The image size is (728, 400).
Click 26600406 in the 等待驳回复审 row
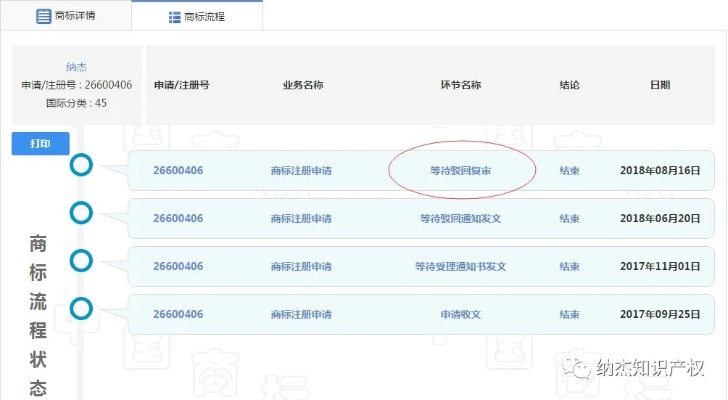tap(178, 171)
